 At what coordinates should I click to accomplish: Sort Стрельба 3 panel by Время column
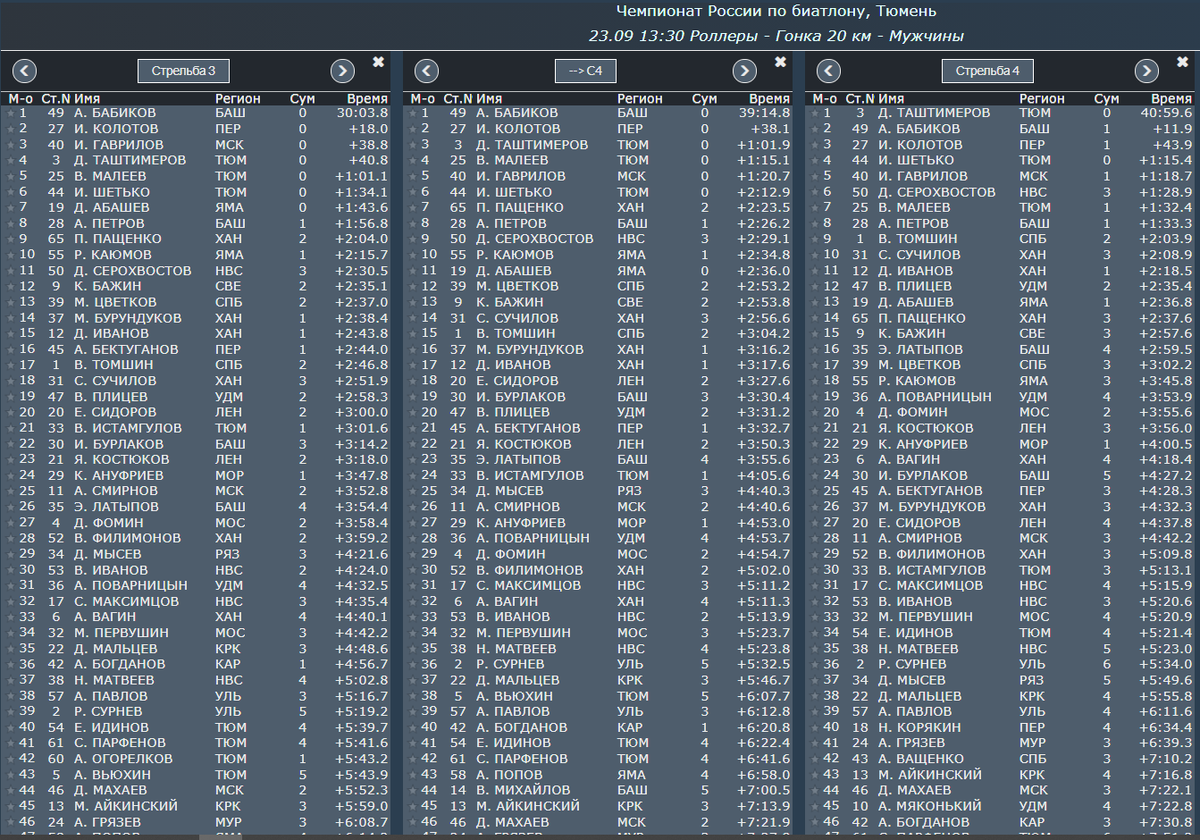366,99
